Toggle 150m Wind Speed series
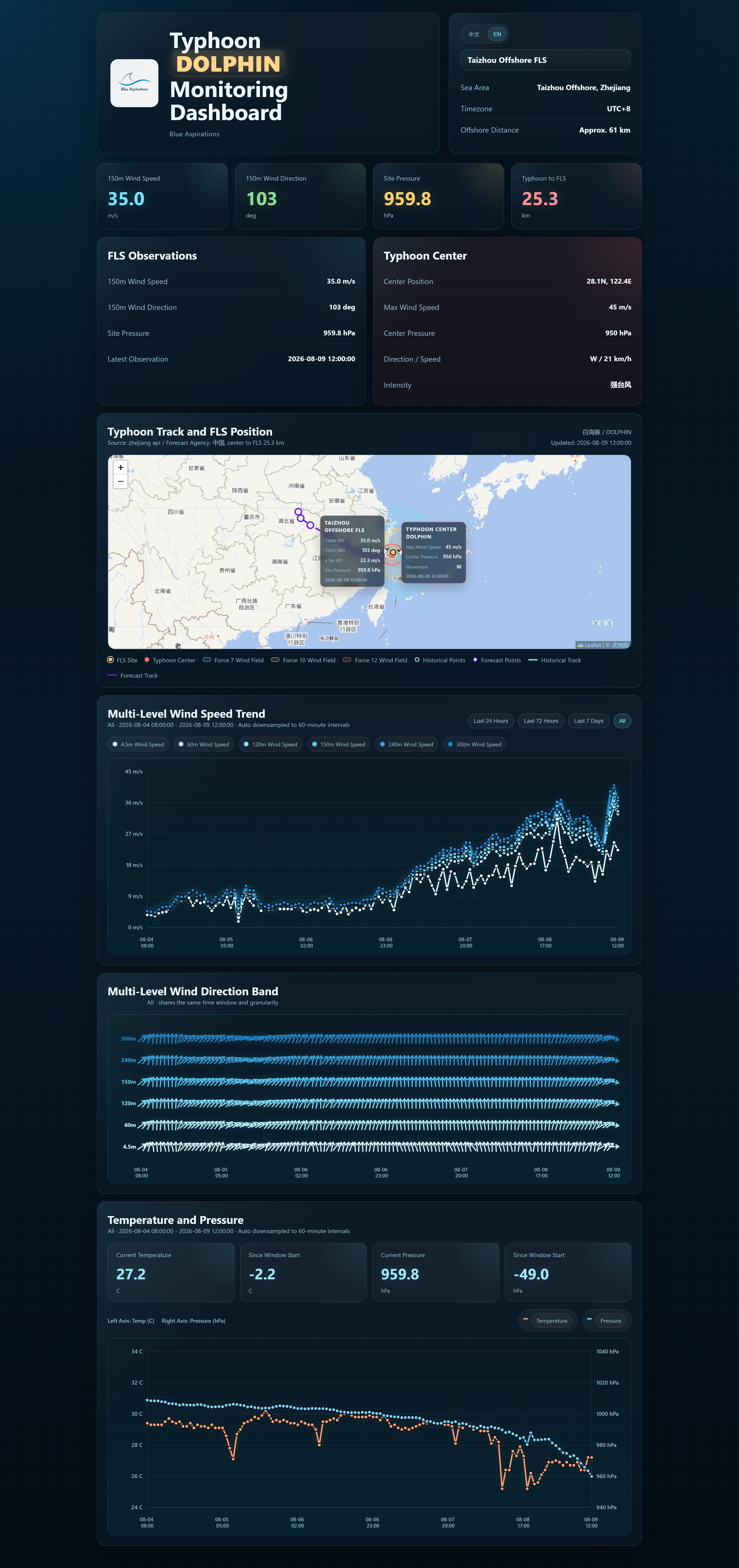739x1568 pixels. point(338,745)
